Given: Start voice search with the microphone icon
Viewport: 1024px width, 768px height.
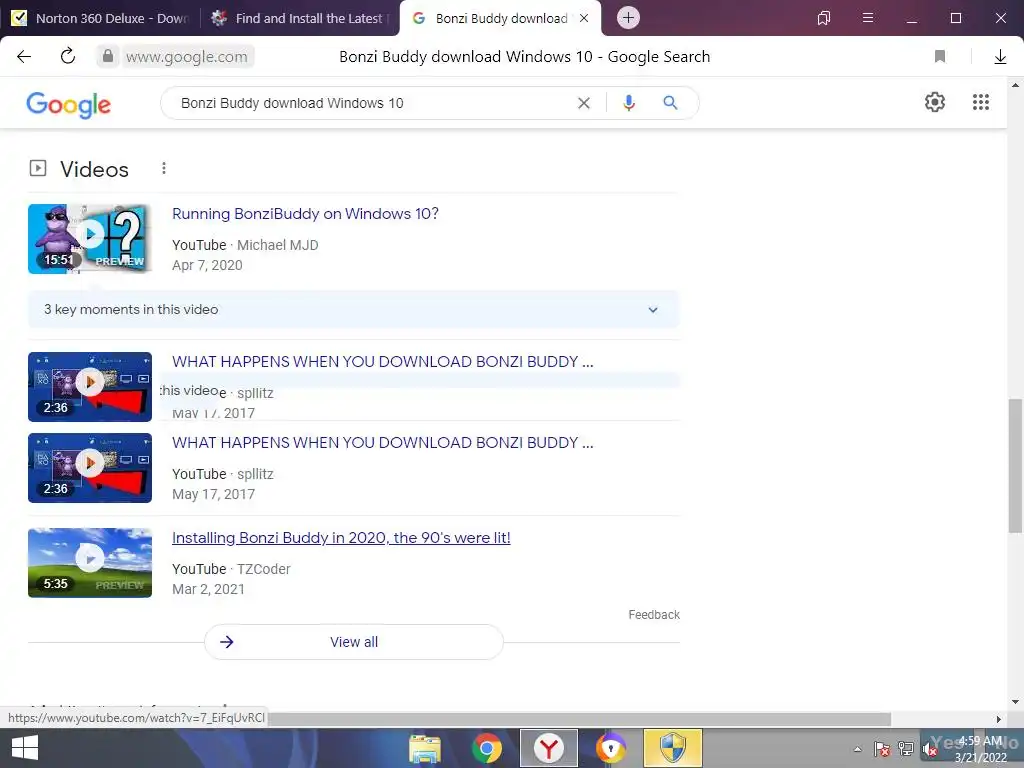Looking at the screenshot, I should click(629, 103).
